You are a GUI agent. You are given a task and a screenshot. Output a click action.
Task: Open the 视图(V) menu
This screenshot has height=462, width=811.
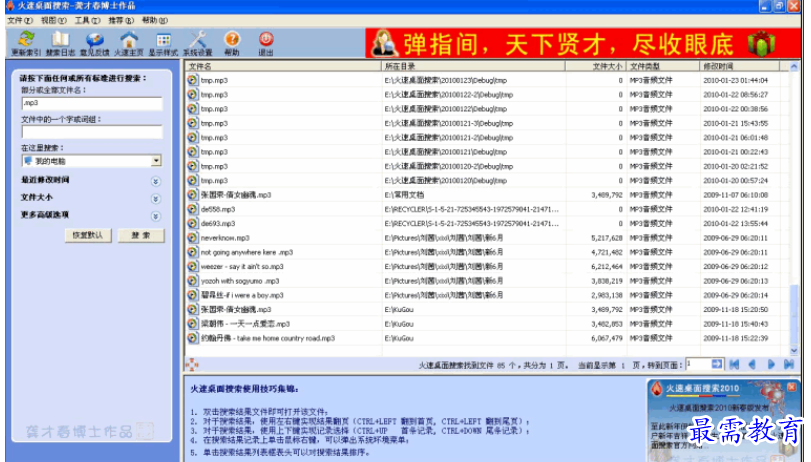pyautogui.click(x=54, y=20)
